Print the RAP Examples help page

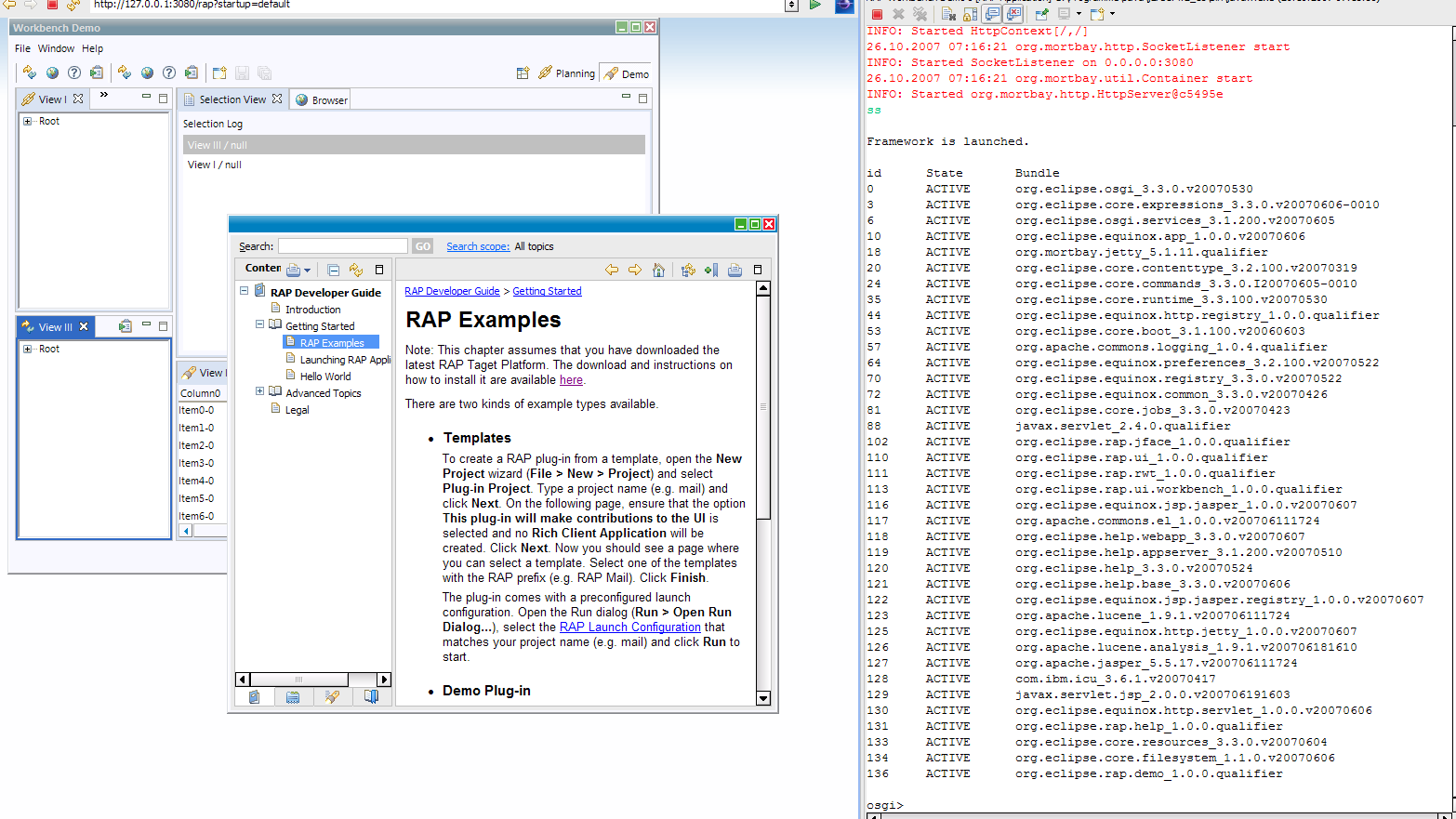pyautogui.click(x=735, y=270)
